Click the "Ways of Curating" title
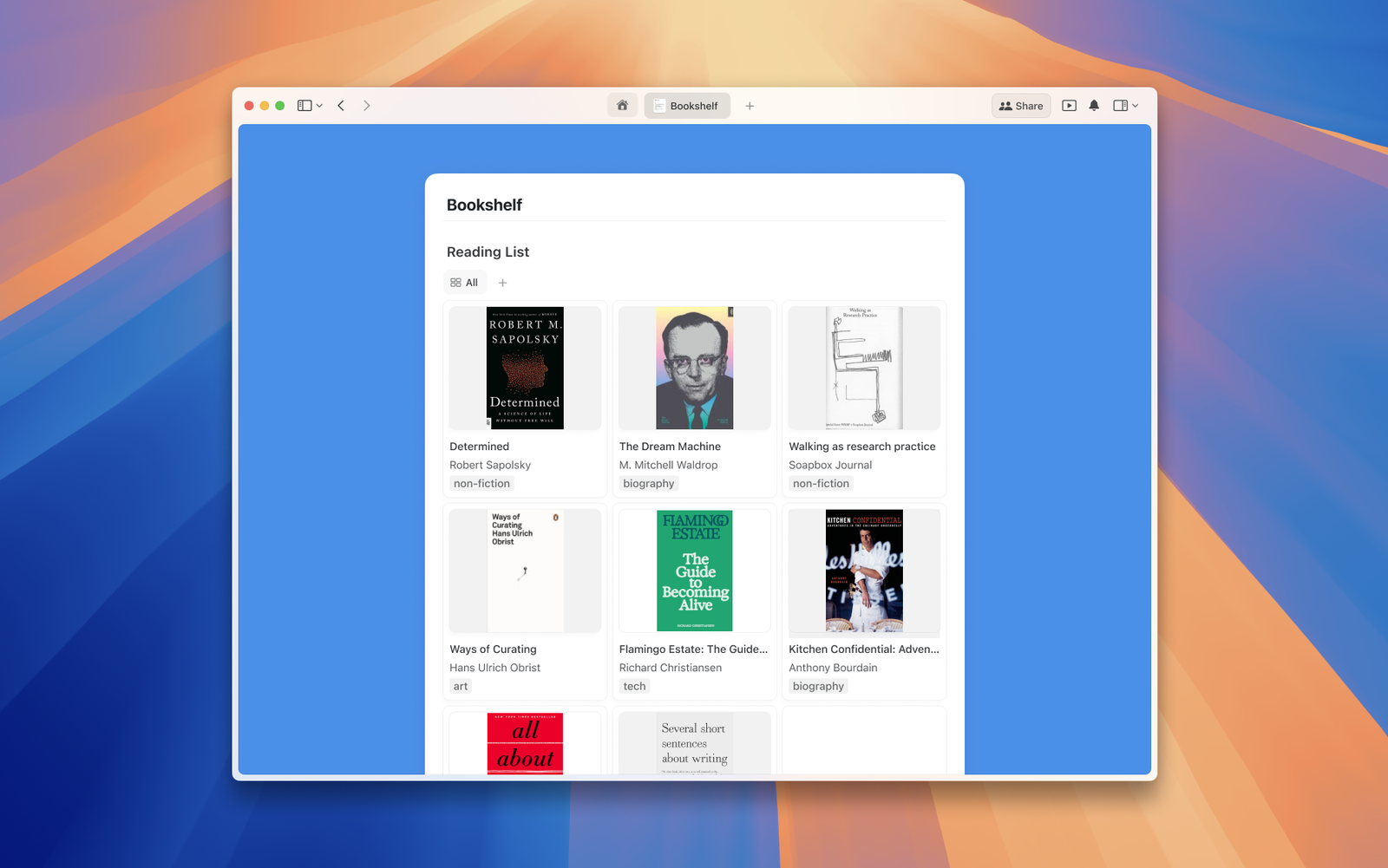This screenshot has height=868, width=1388. [493, 649]
